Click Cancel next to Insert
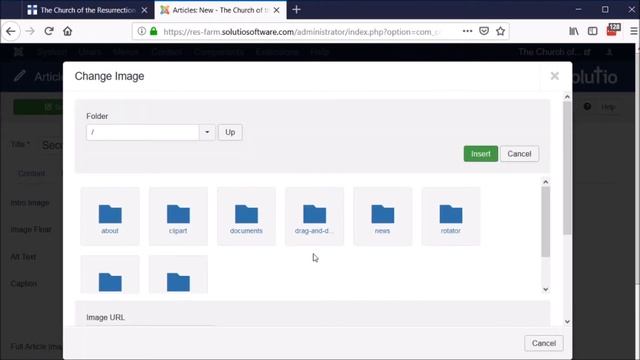 point(519,154)
